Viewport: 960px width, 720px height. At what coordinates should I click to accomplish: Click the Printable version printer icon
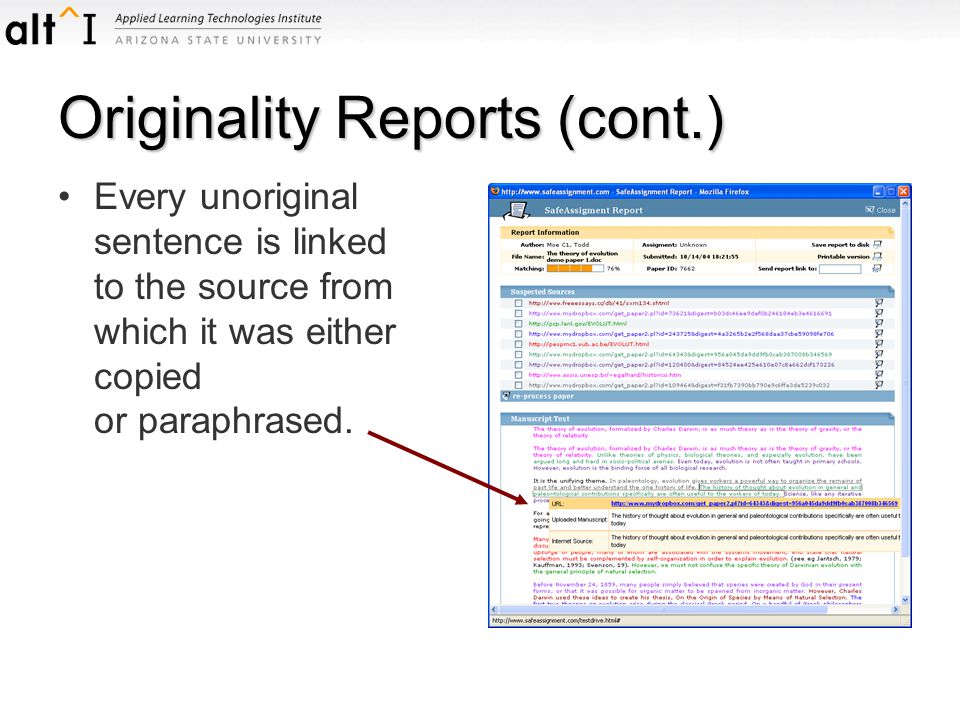pyautogui.click(x=877, y=257)
